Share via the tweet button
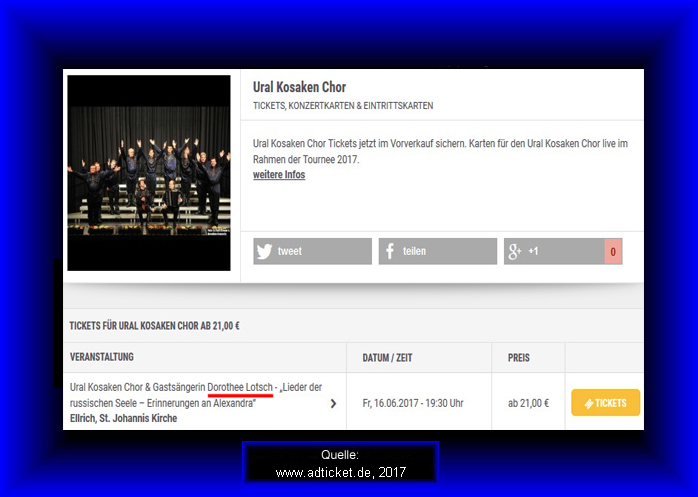 pyautogui.click(x=312, y=251)
